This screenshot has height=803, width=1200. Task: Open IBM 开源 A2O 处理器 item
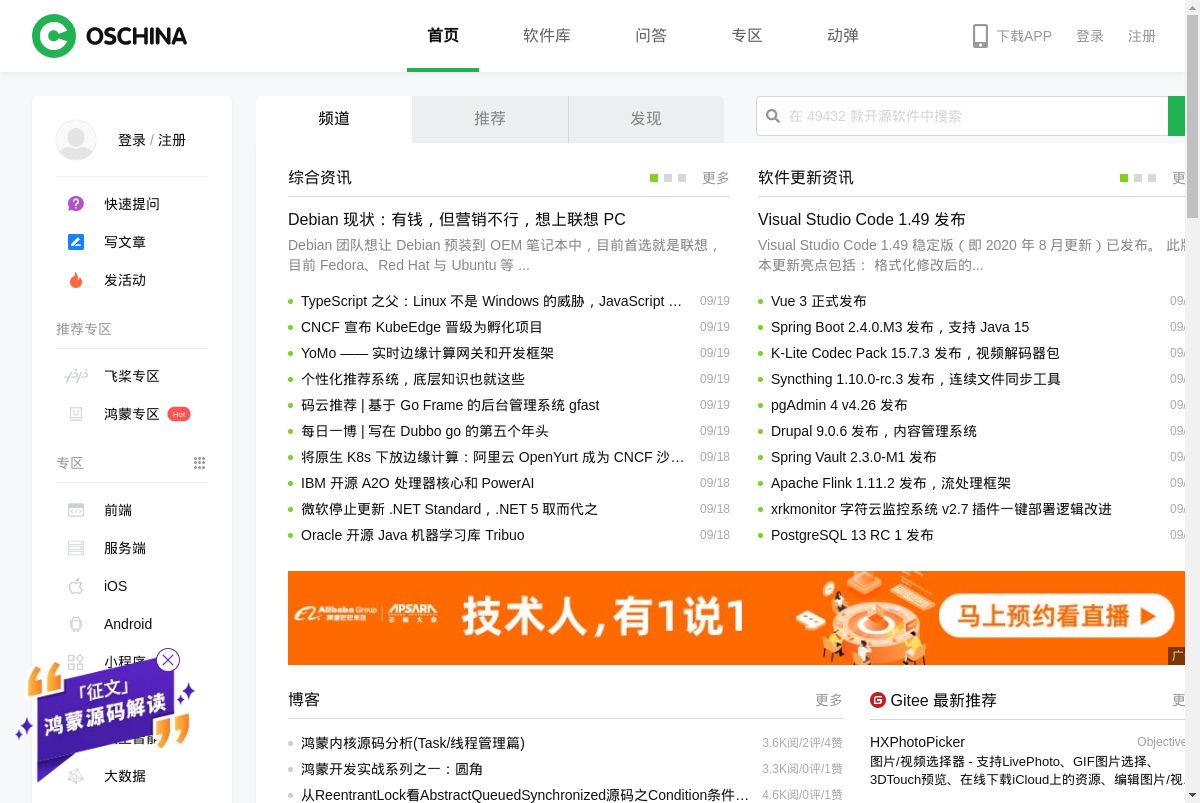click(418, 483)
